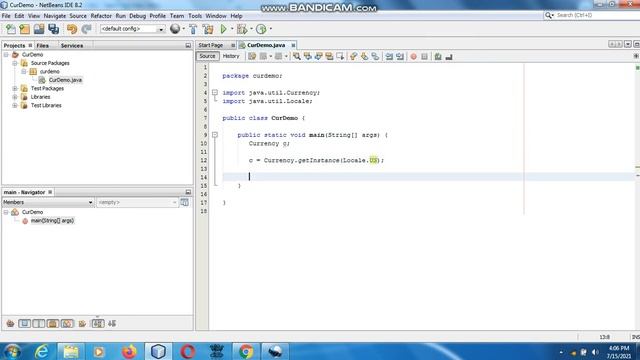This screenshot has height=360, width=640.
Task: Open the Tools menu
Action: (x=195, y=16)
